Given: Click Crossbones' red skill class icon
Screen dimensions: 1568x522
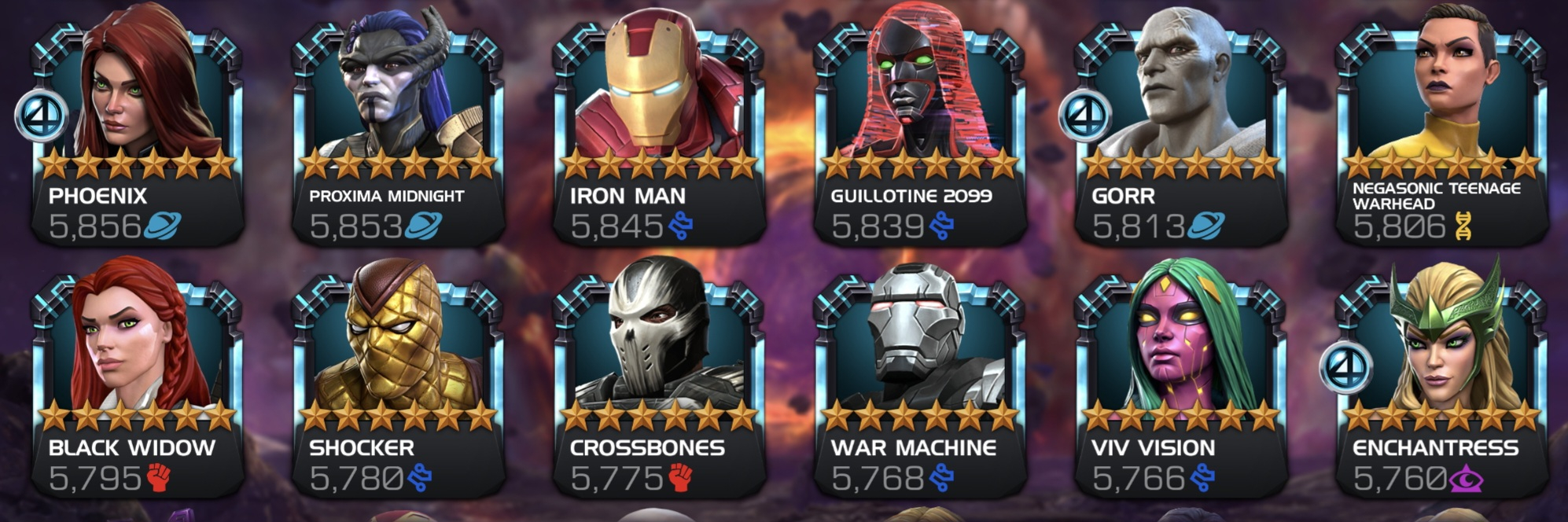Looking at the screenshot, I should pos(680,477).
